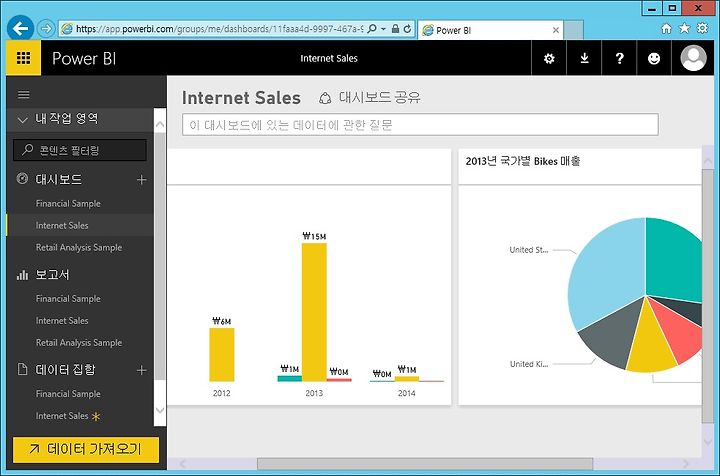This screenshot has width=720, height=476.
Task: Click the 대시보드 section gauge icon
Action: pos(22,179)
